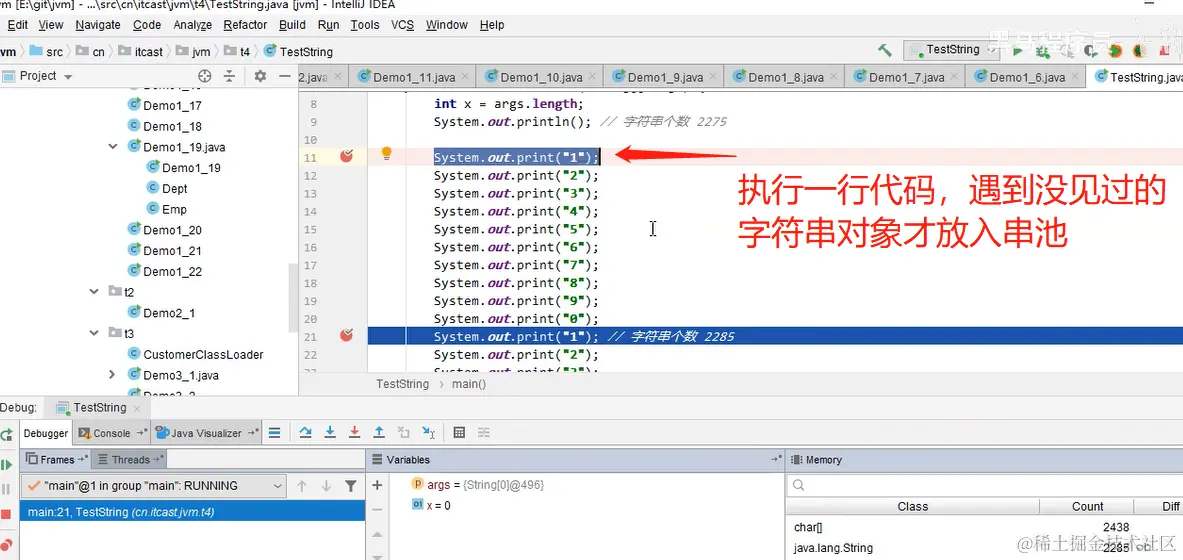The height and width of the screenshot is (560, 1183).
Task: Close the TestString debug session tab
Action: pos(137,408)
